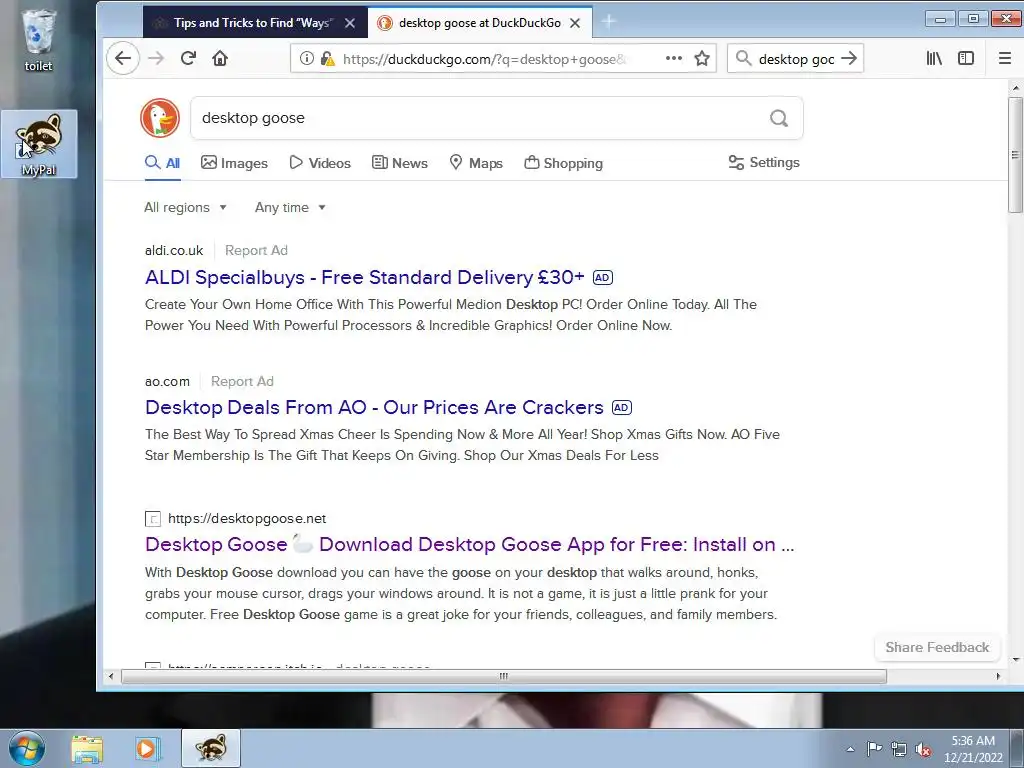Screen dimensions: 1024x768
Task: Switch to Shopping results
Action: tap(564, 163)
